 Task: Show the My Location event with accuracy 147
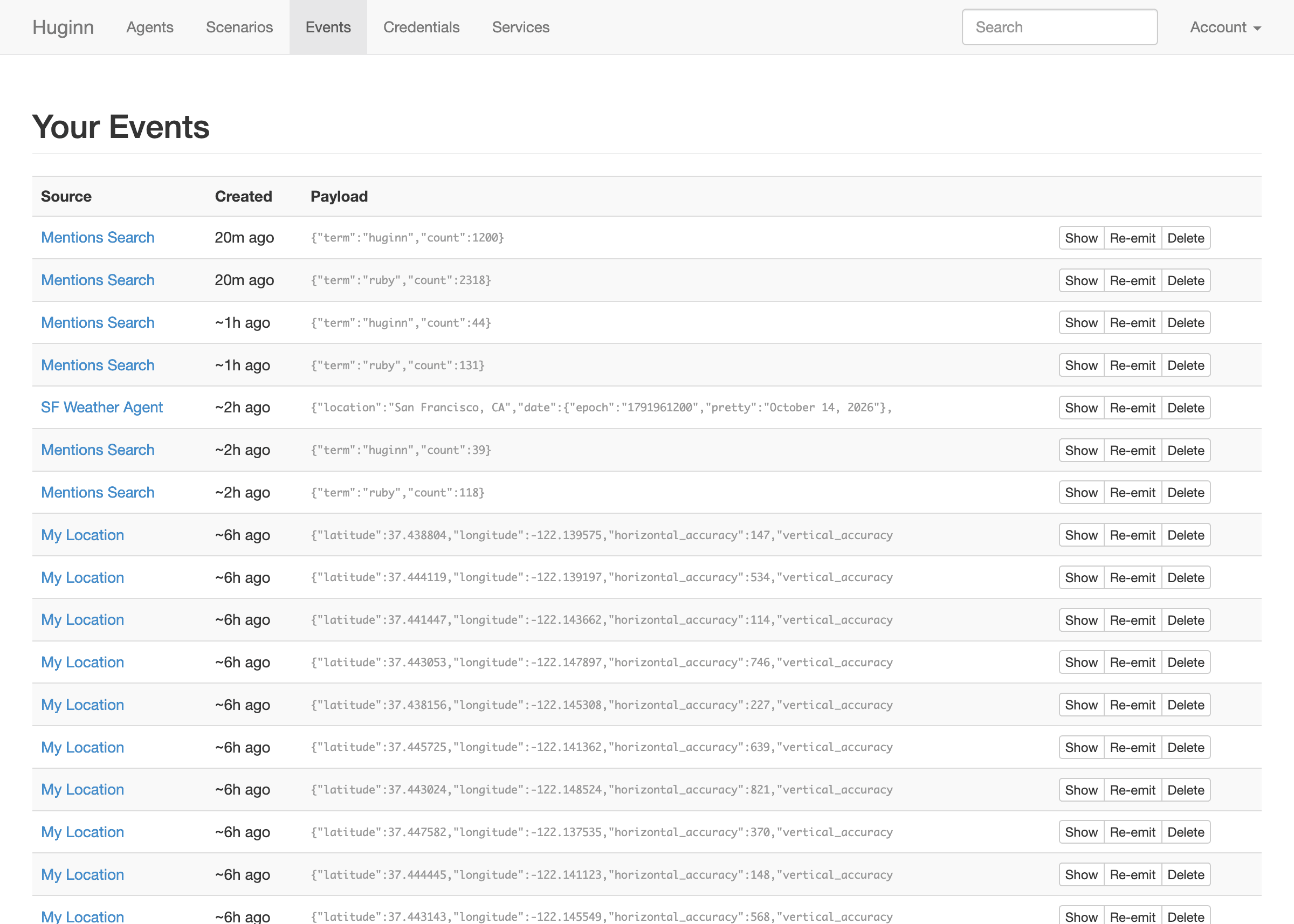pos(1081,535)
